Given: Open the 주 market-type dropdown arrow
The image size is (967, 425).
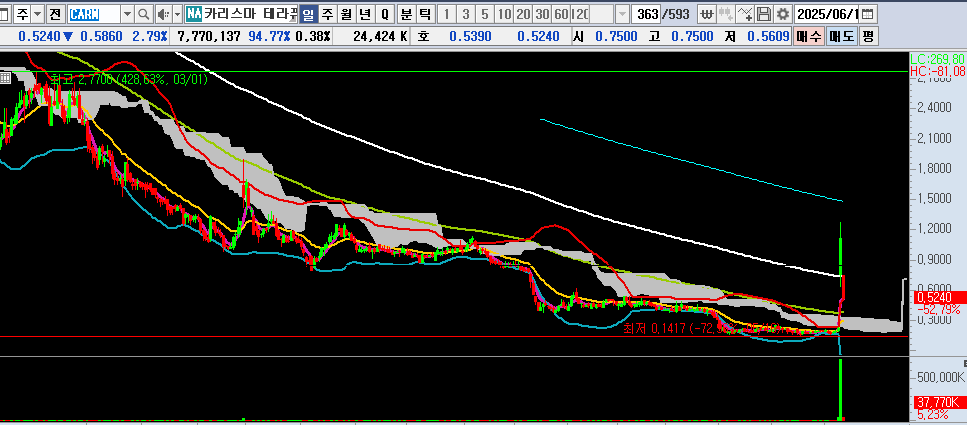Looking at the screenshot, I should pos(38,14).
